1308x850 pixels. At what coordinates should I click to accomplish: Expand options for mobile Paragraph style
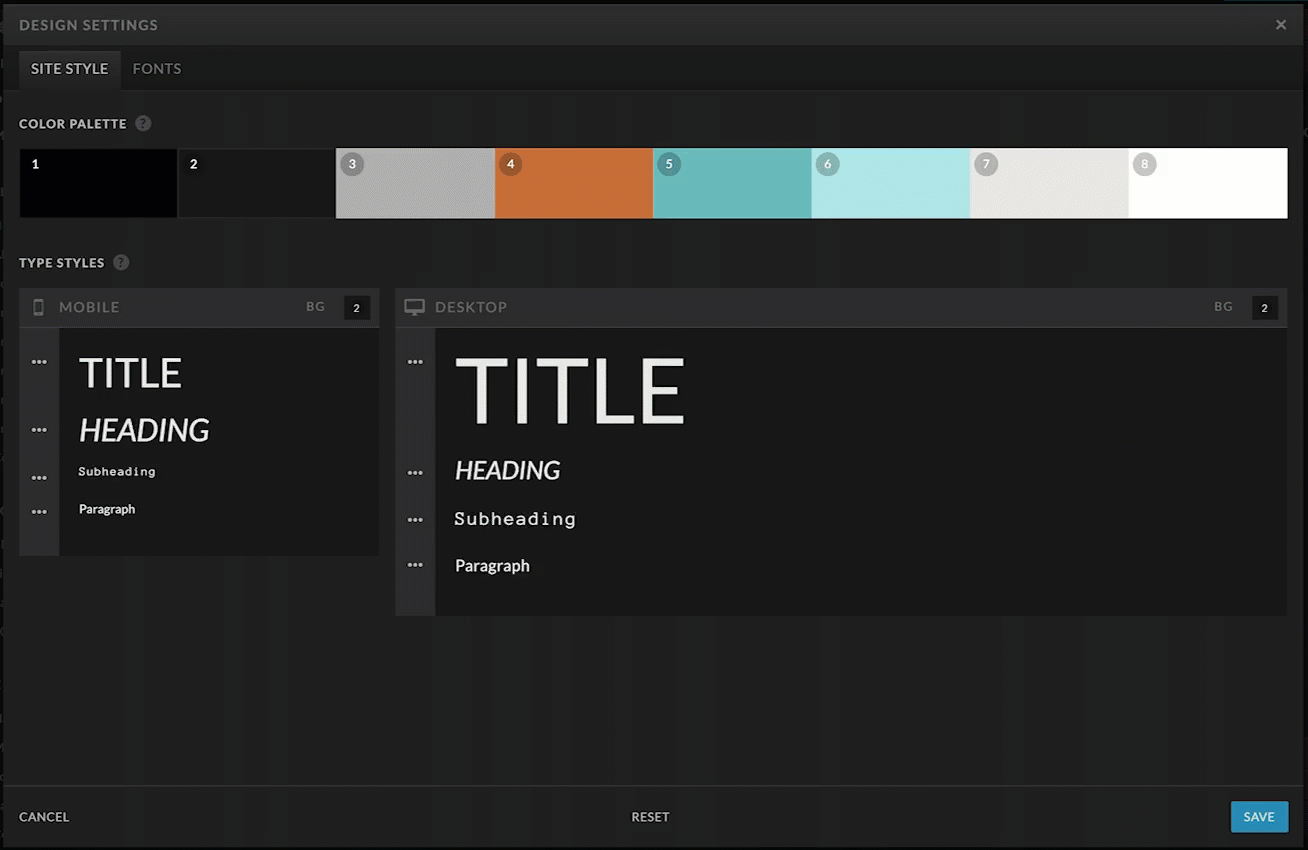point(39,512)
